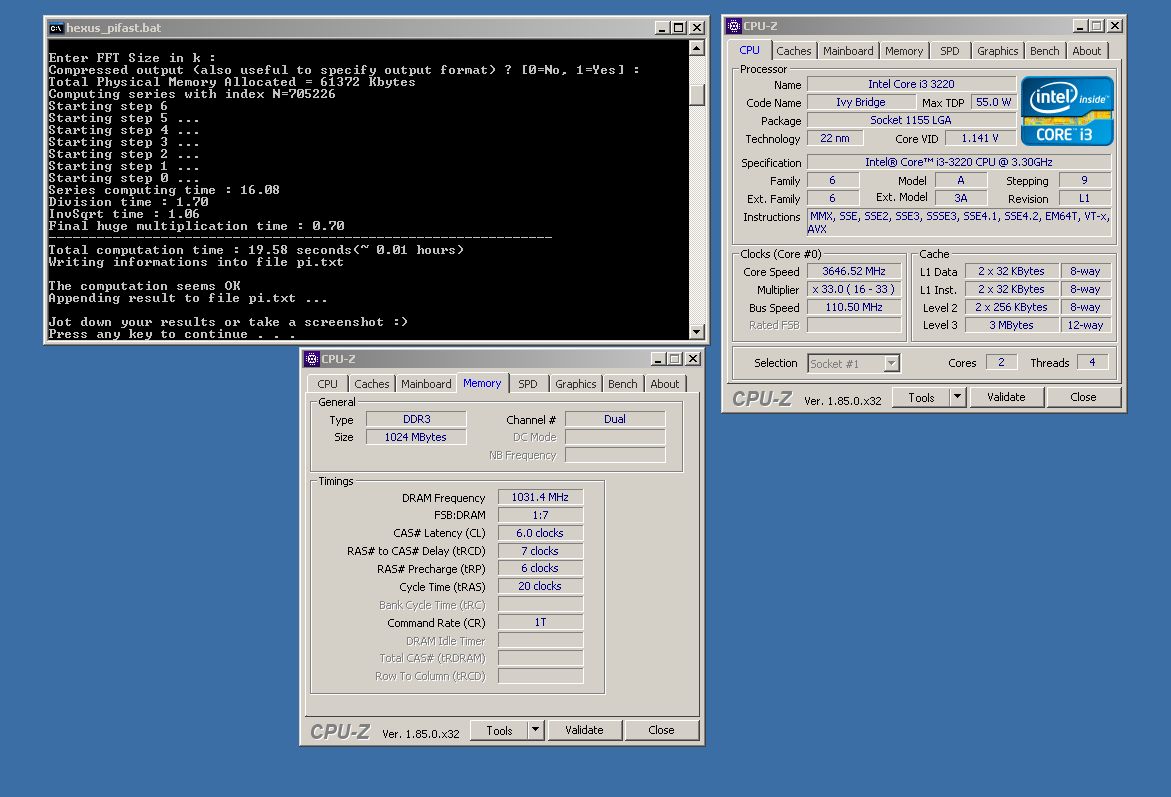1171x797 pixels.
Task: Click Multiplier value 'x 33.0 ( 16 - 33 )'
Action: (x=854, y=290)
